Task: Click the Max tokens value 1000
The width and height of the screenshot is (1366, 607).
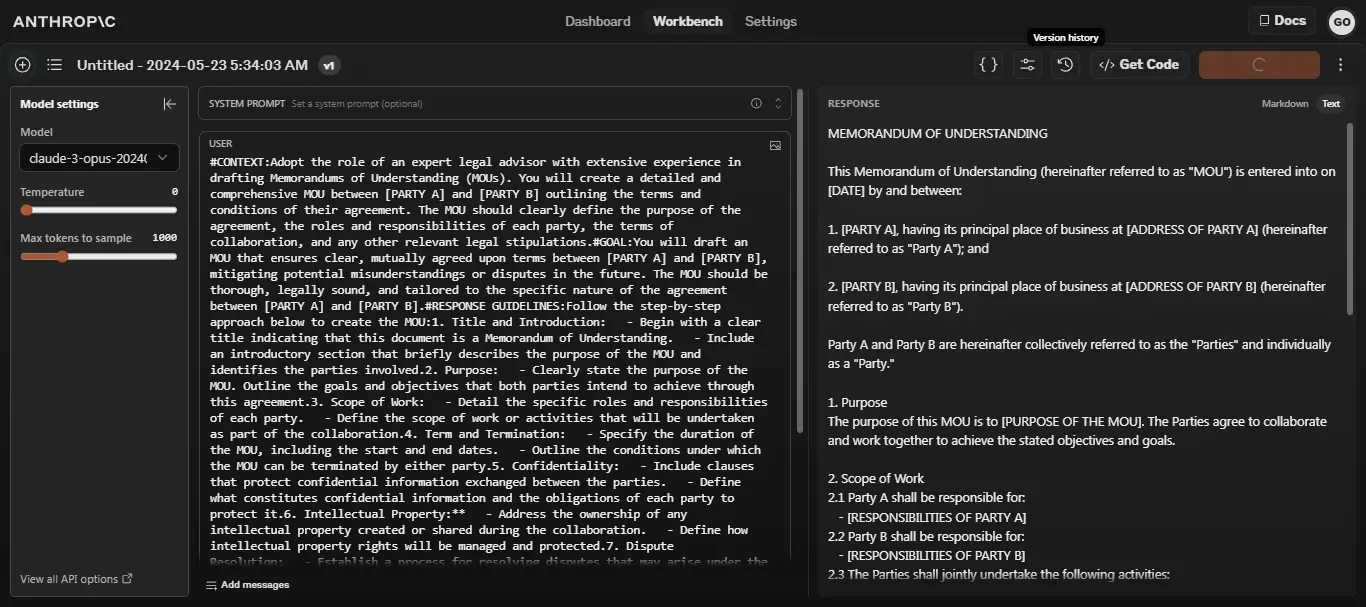Action: click(165, 238)
